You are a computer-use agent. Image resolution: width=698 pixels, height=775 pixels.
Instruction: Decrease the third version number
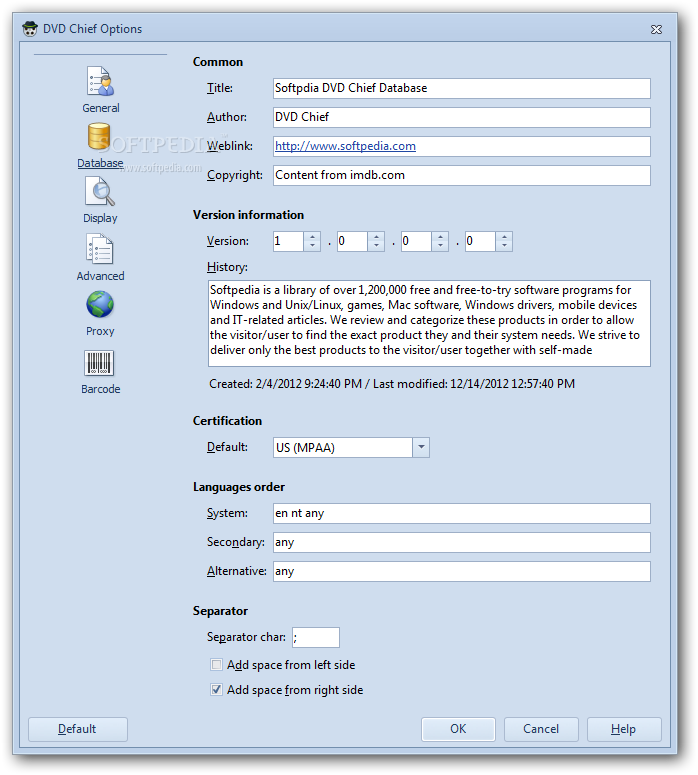click(x=440, y=246)
